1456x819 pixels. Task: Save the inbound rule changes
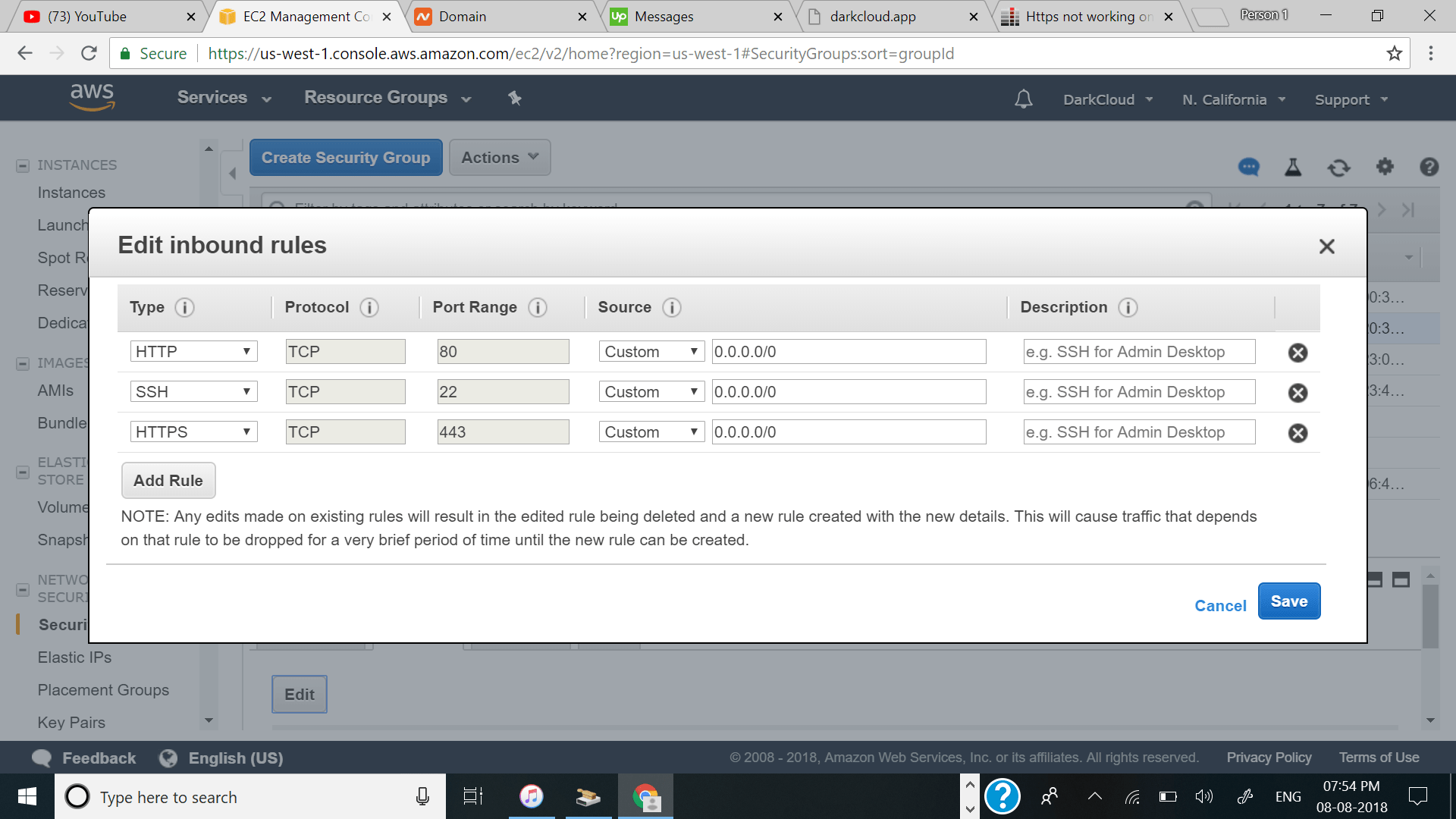1288,601
